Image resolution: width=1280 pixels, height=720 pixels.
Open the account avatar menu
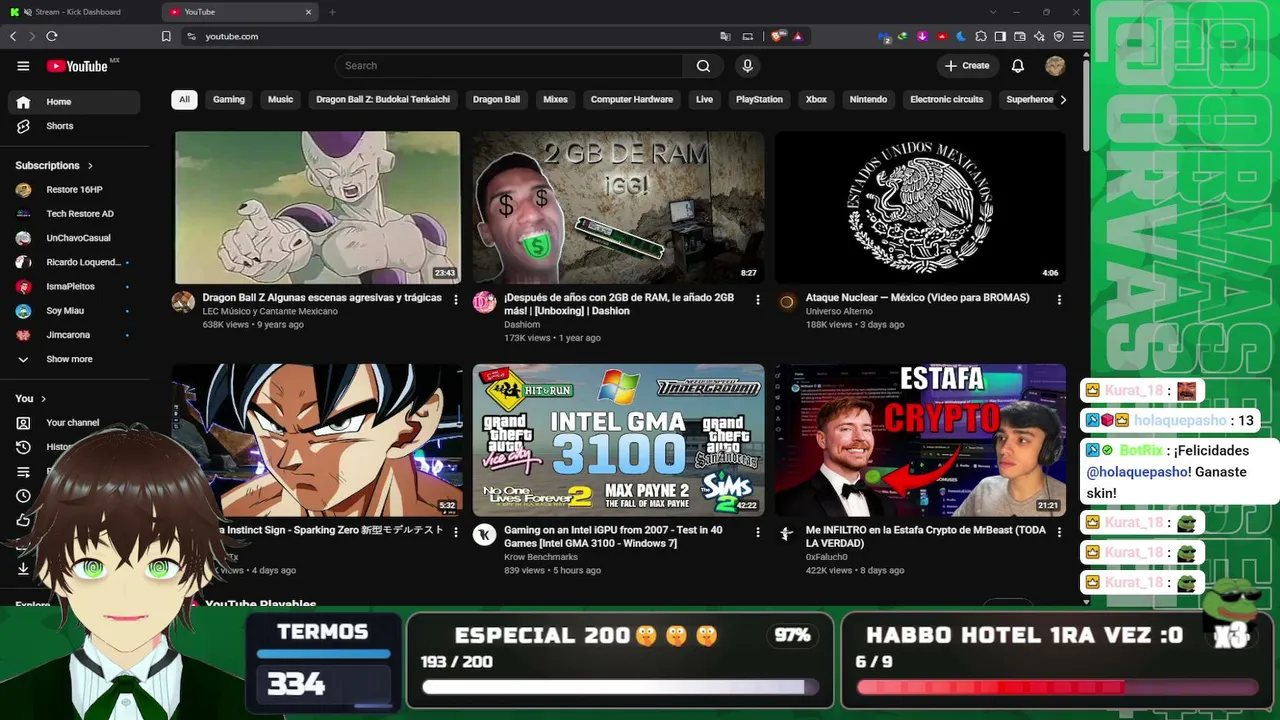1055,66
